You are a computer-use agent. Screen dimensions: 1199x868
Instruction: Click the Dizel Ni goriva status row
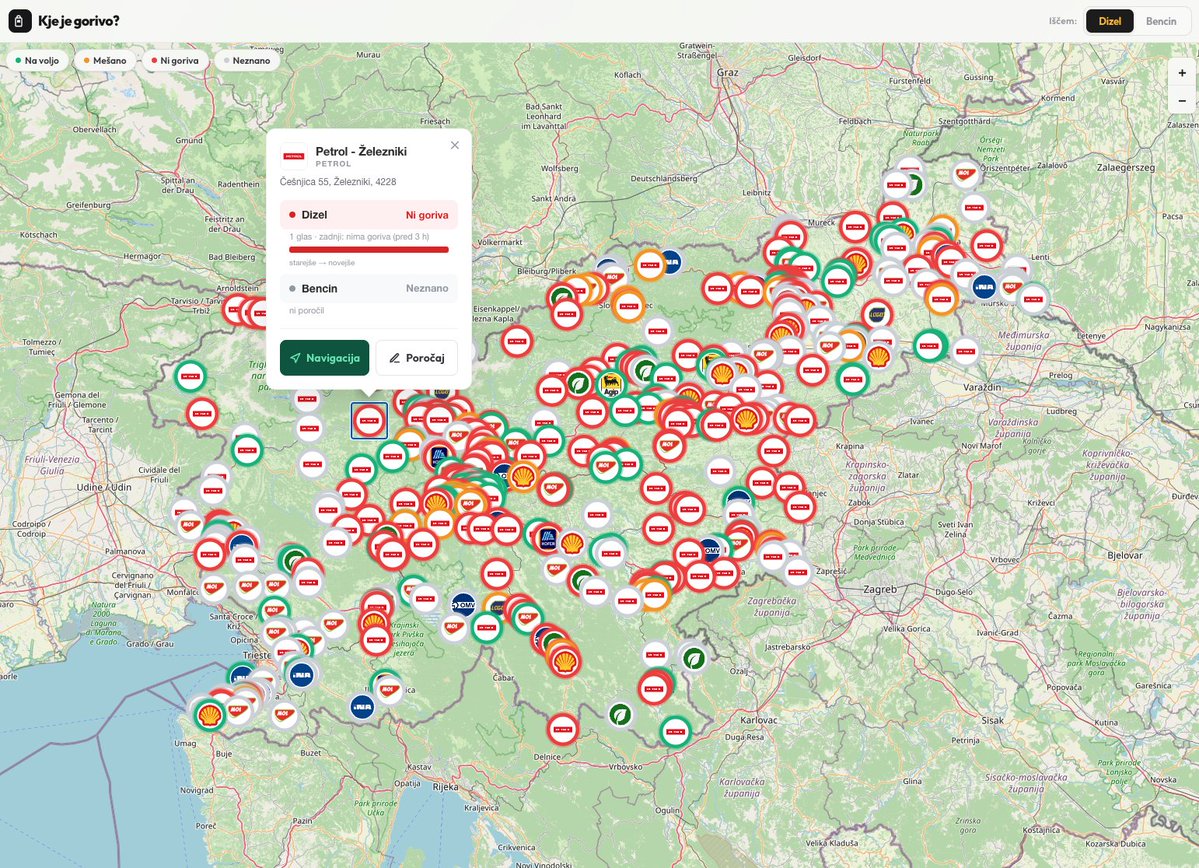[x=369, y=215]
